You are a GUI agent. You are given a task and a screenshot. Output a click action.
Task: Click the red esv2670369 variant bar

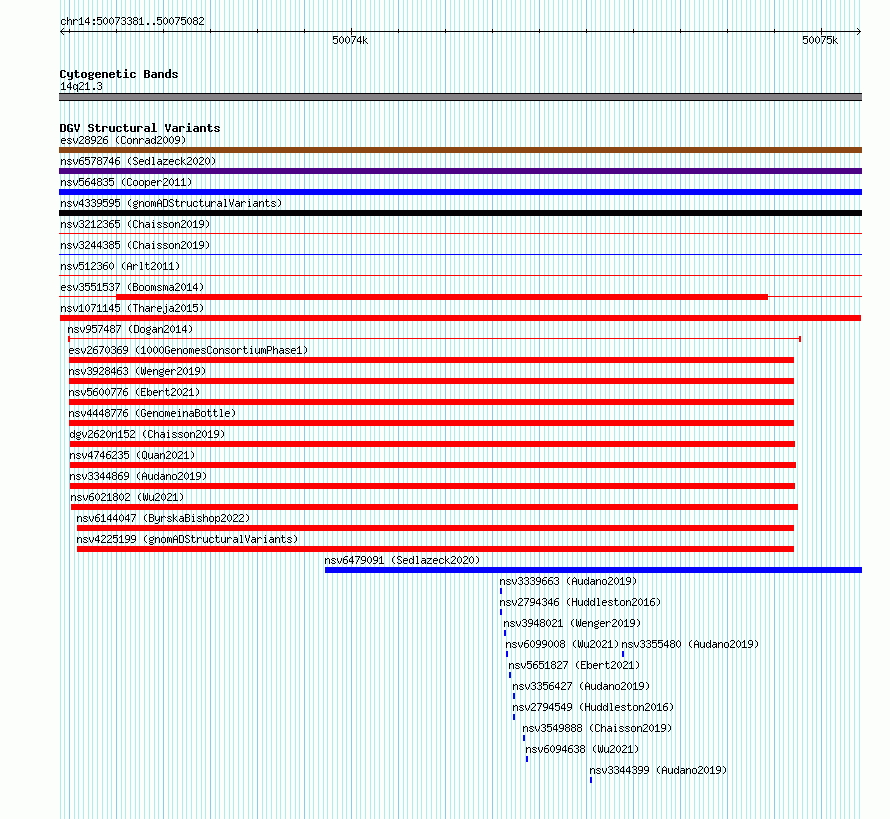point(431,360)
